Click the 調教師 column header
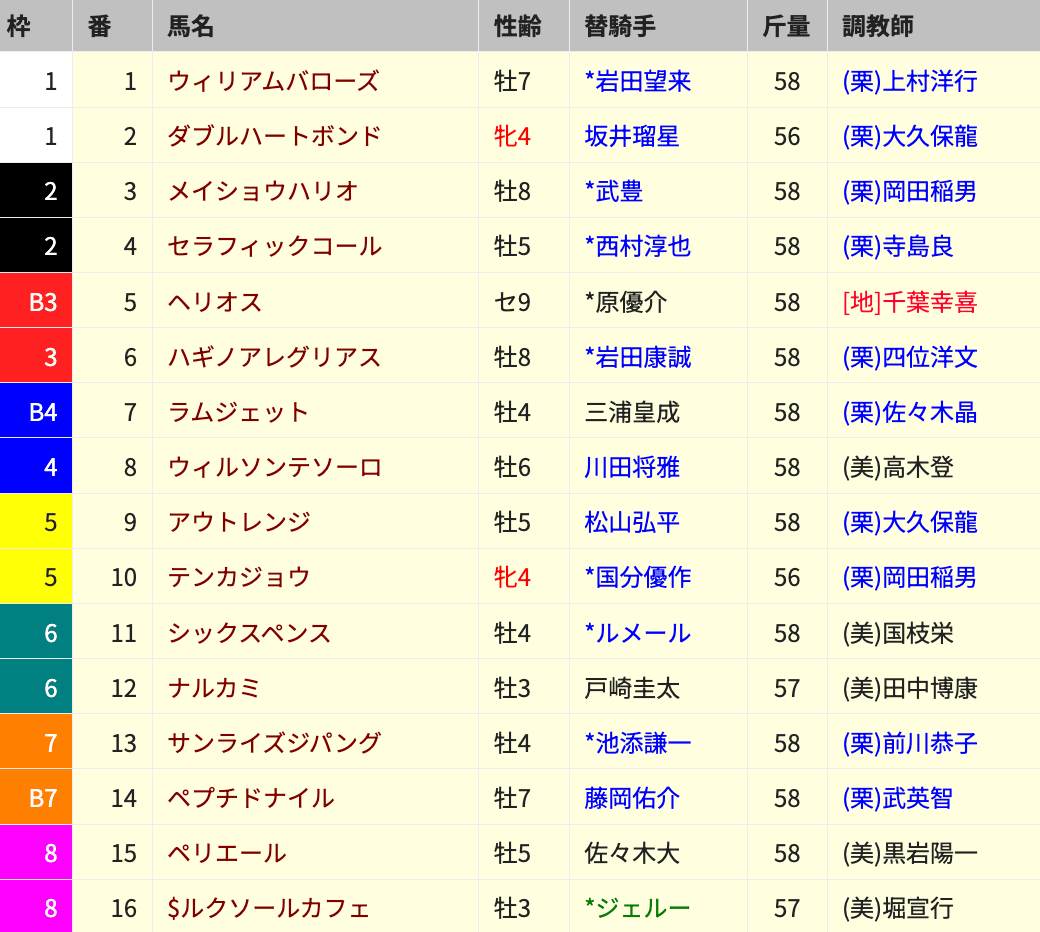The image size is (1040, 932). (877, 26)
